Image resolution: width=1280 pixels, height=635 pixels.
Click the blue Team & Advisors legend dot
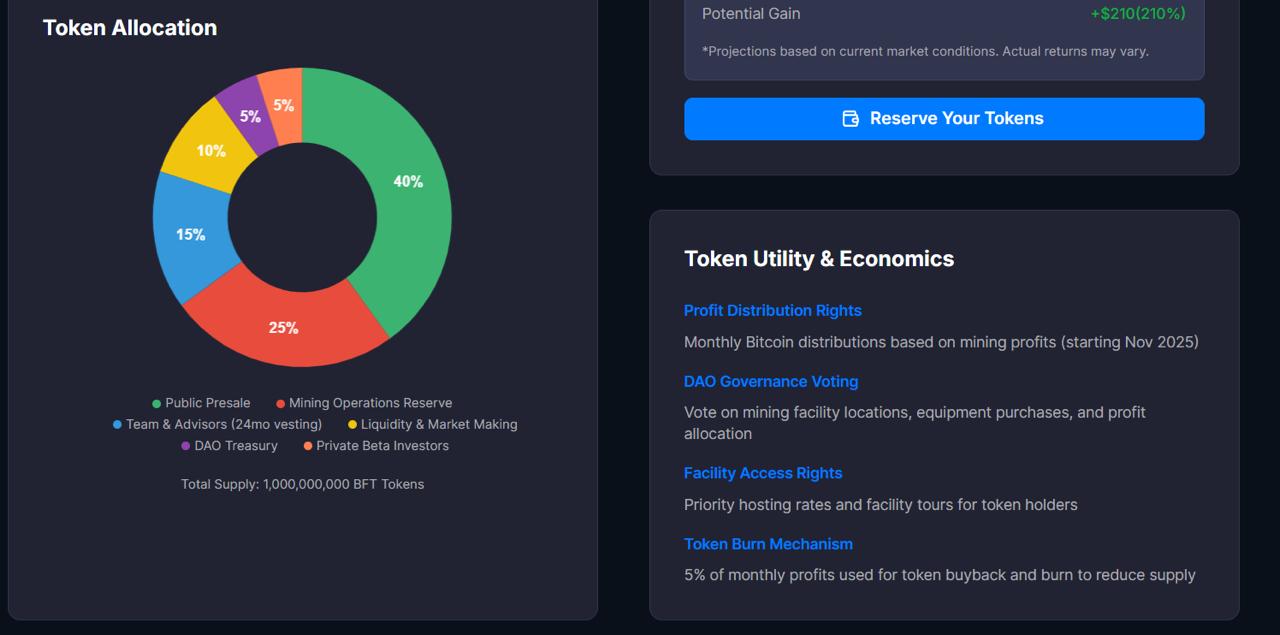coord(115,424)
